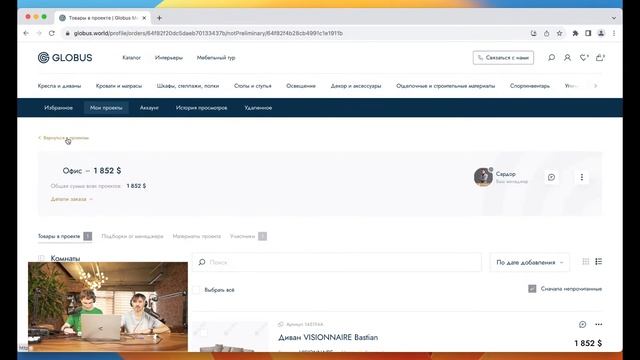Open the Chrome three-dot menu
The width and height of the screenshot is (640, 360).
point(614,33)
